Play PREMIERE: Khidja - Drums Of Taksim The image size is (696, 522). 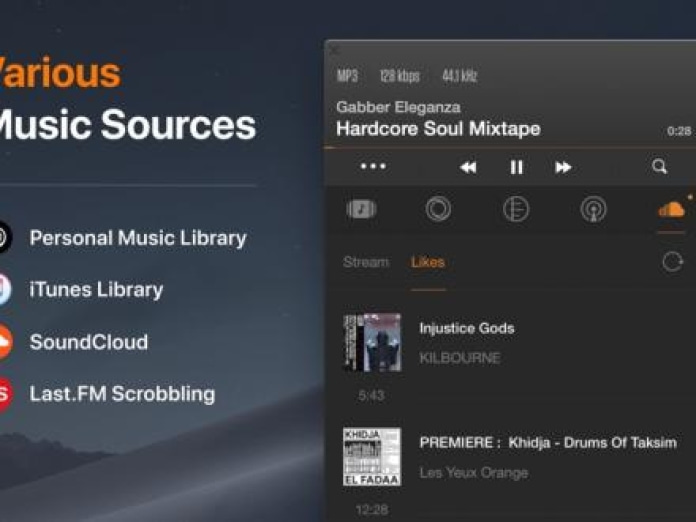click(x=548, y=443)
